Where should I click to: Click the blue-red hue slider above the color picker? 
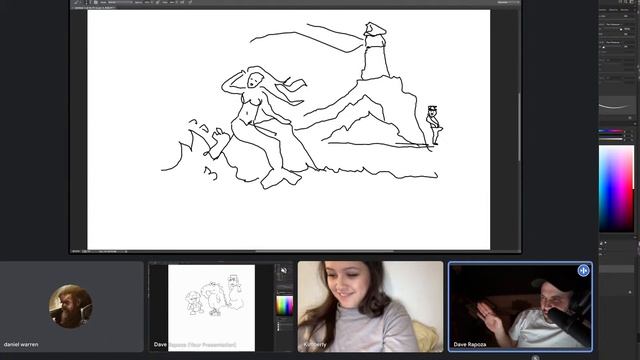611,131
